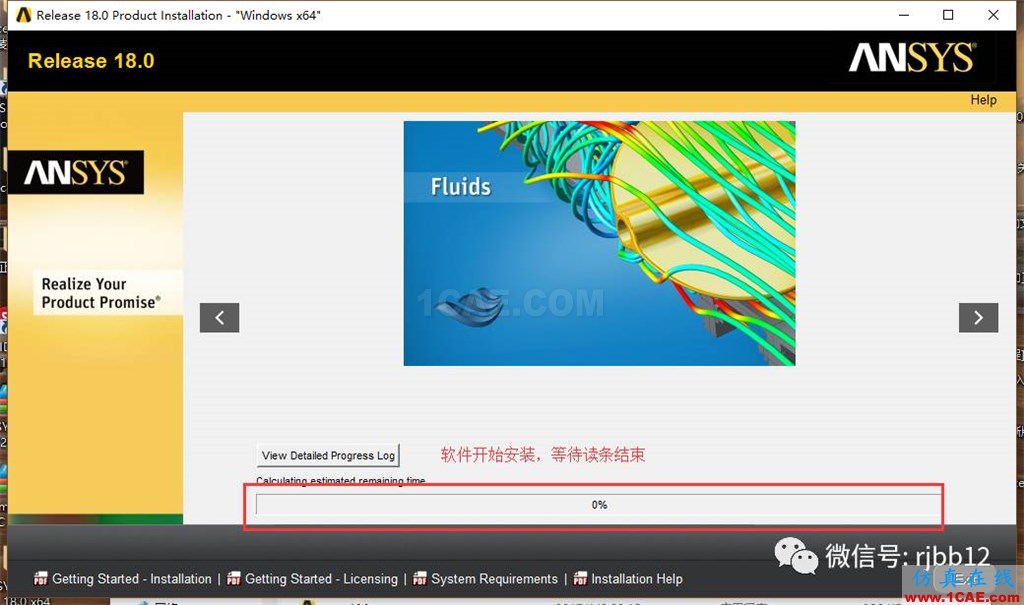Click the Realize Your Product Promise text

[x=101, y=293]
